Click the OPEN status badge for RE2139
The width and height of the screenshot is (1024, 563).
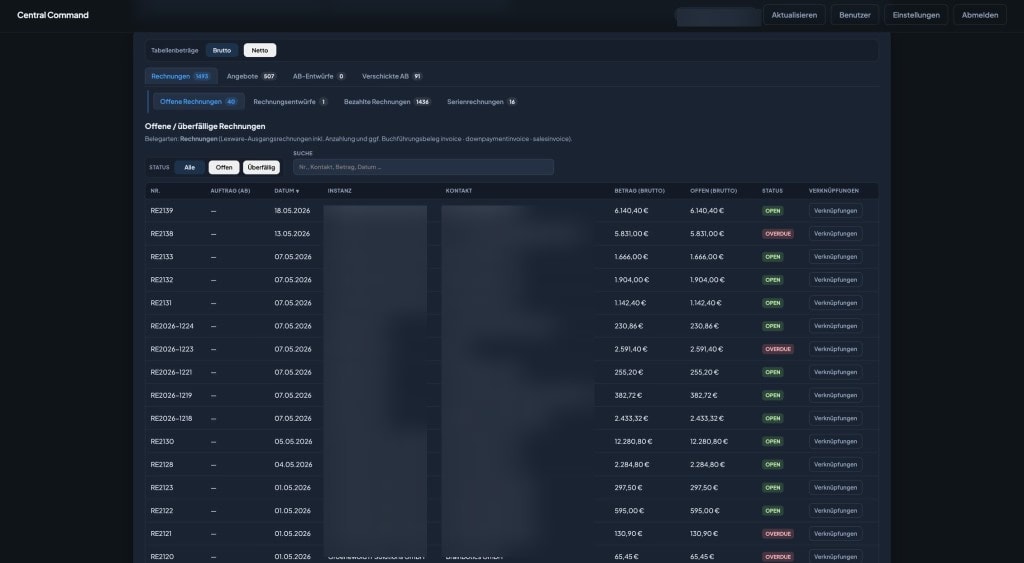[773, 211]
